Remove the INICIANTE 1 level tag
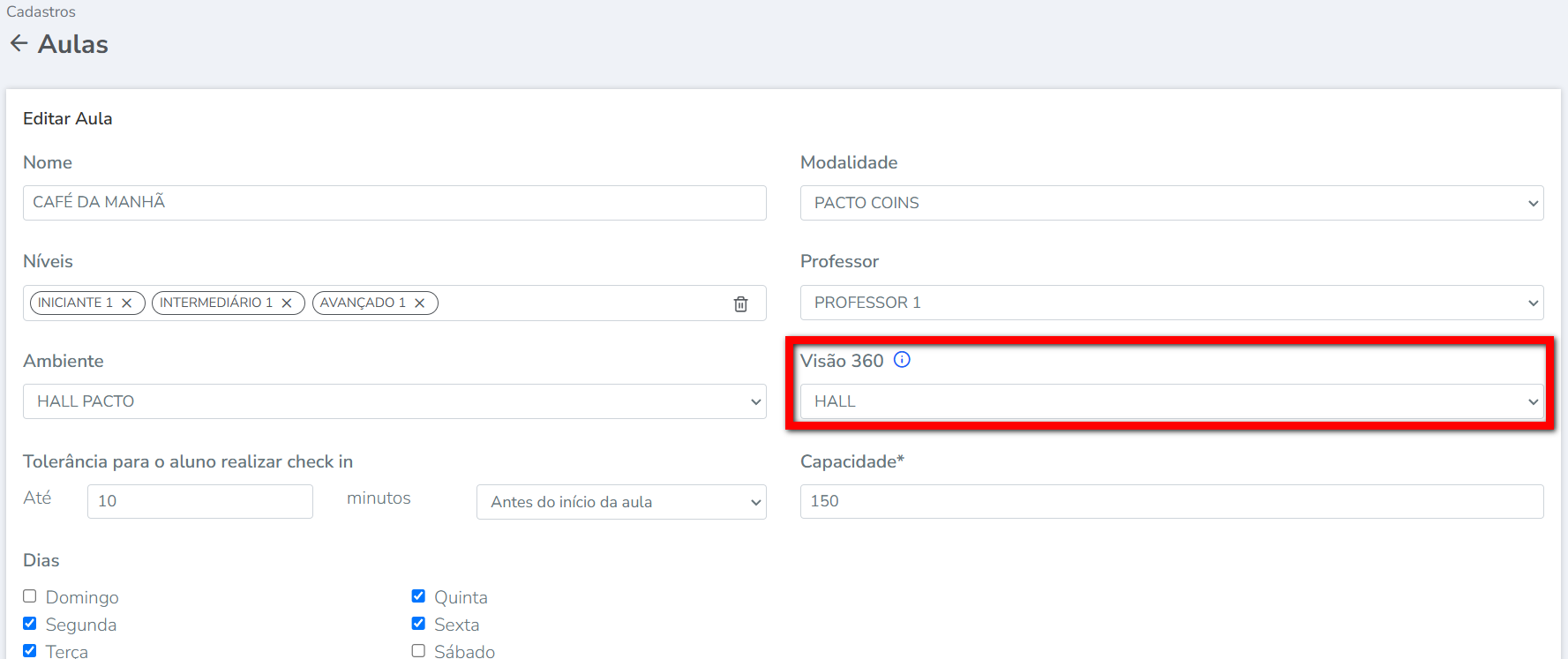Screen dimensions: 1568x659 127,303
